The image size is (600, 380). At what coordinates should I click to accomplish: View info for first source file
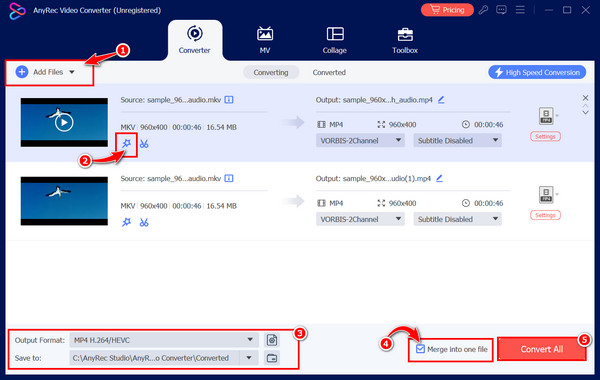tap(229, 100)
